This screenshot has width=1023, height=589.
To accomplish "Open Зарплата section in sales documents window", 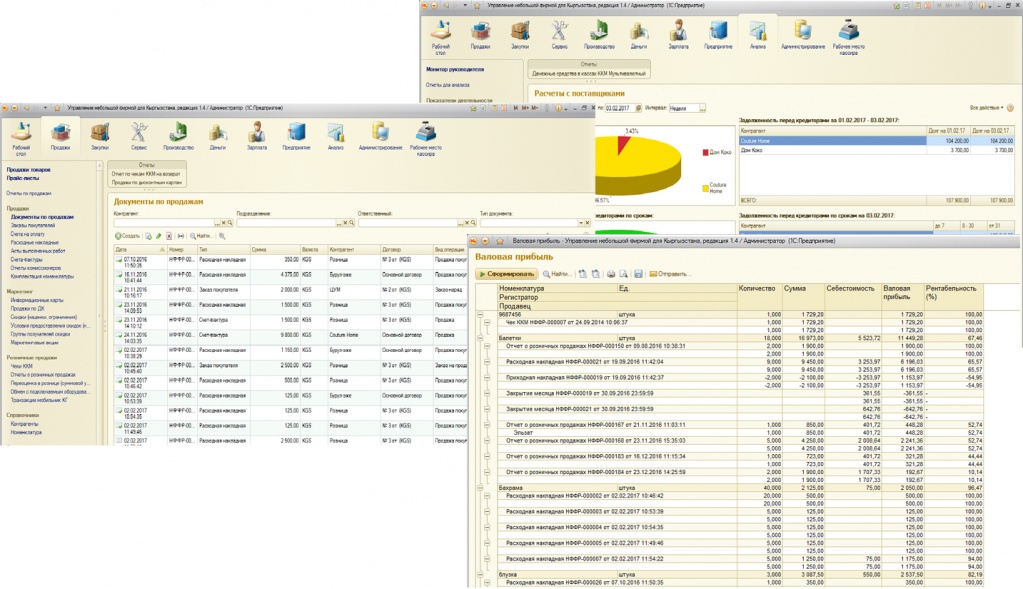I will [x=256, y=136].
